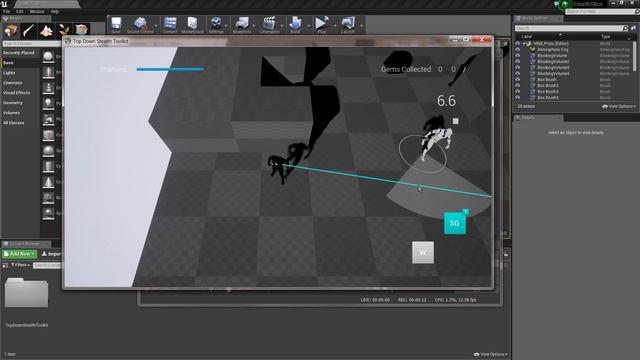Open Source Control from the toolbar
Screen dimensions: 640x360
pyautogui.click(x=140, y=24)
